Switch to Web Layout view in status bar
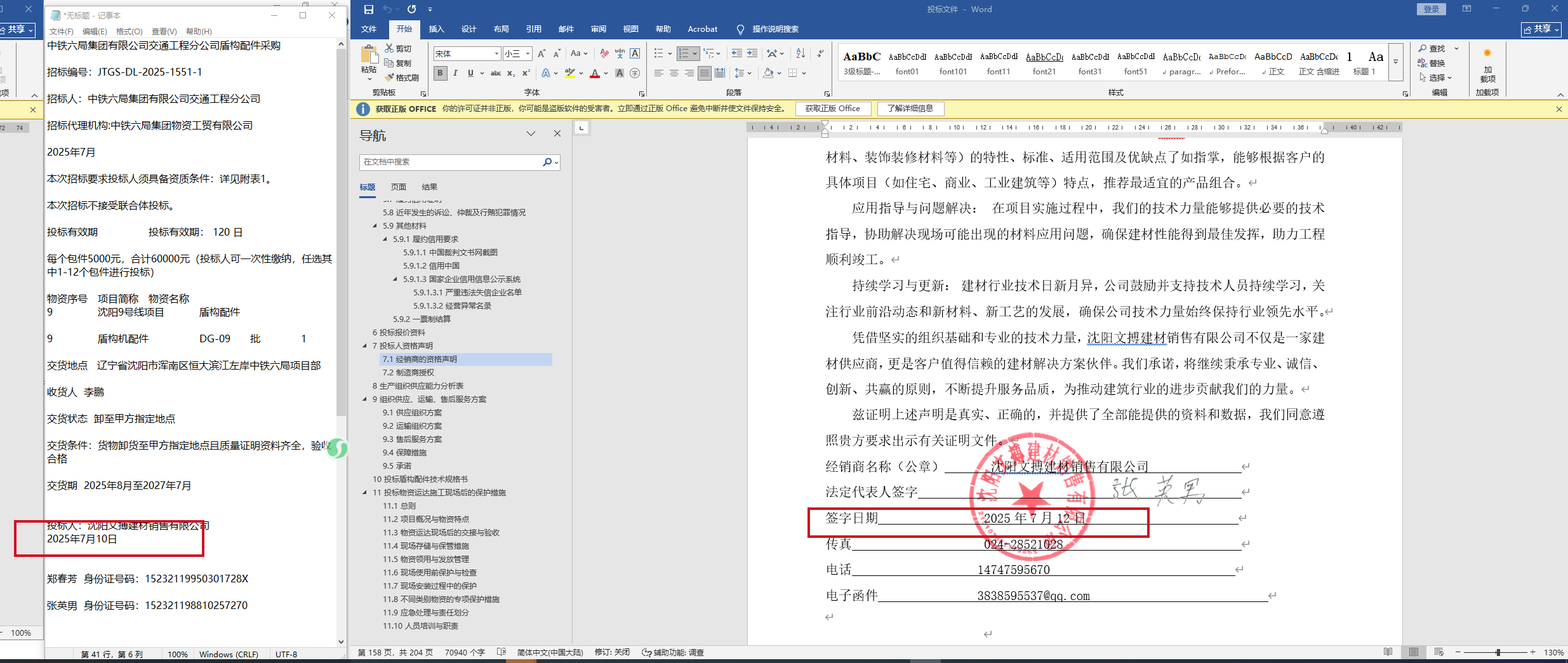1568x663 pixels. [x=1439, y=652]
